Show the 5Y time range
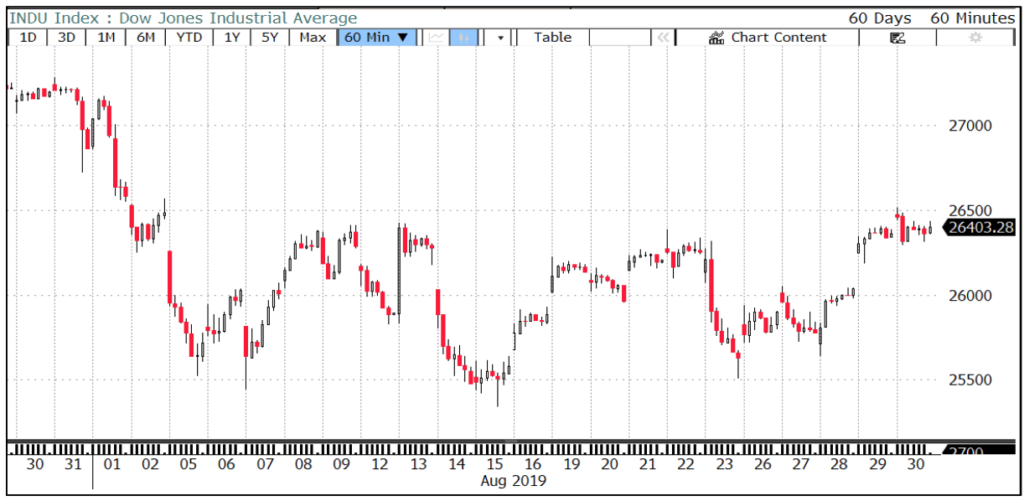 coord(270,37)
